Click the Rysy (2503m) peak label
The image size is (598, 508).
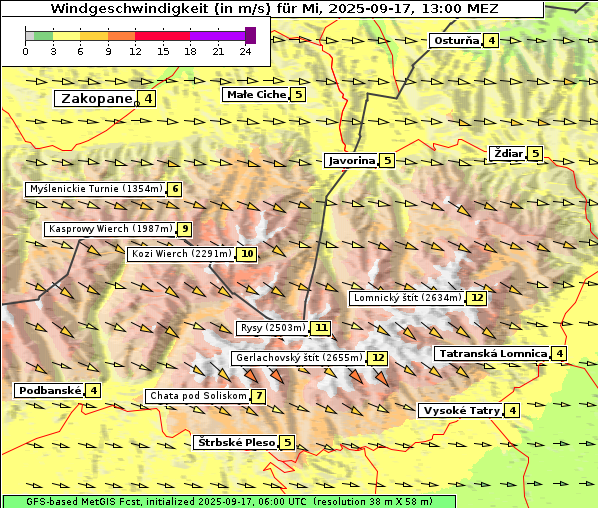pyautogui.click(x=272, y=328)
